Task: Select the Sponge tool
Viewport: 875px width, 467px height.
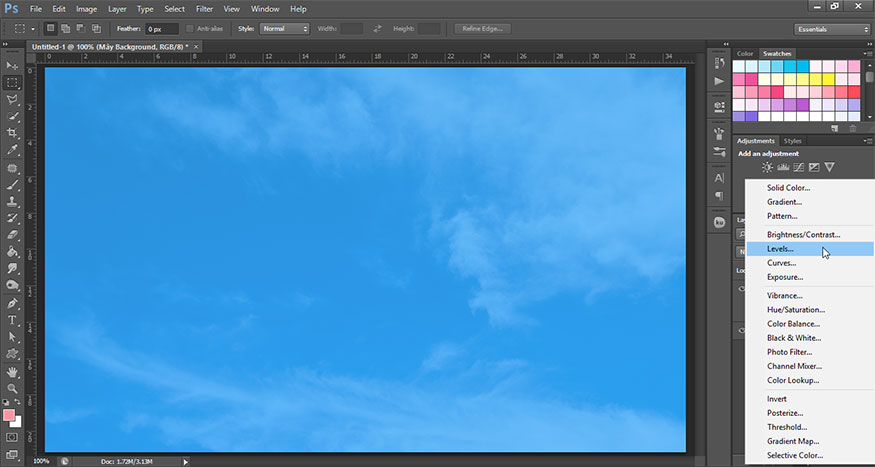Action: click(12, 285)
